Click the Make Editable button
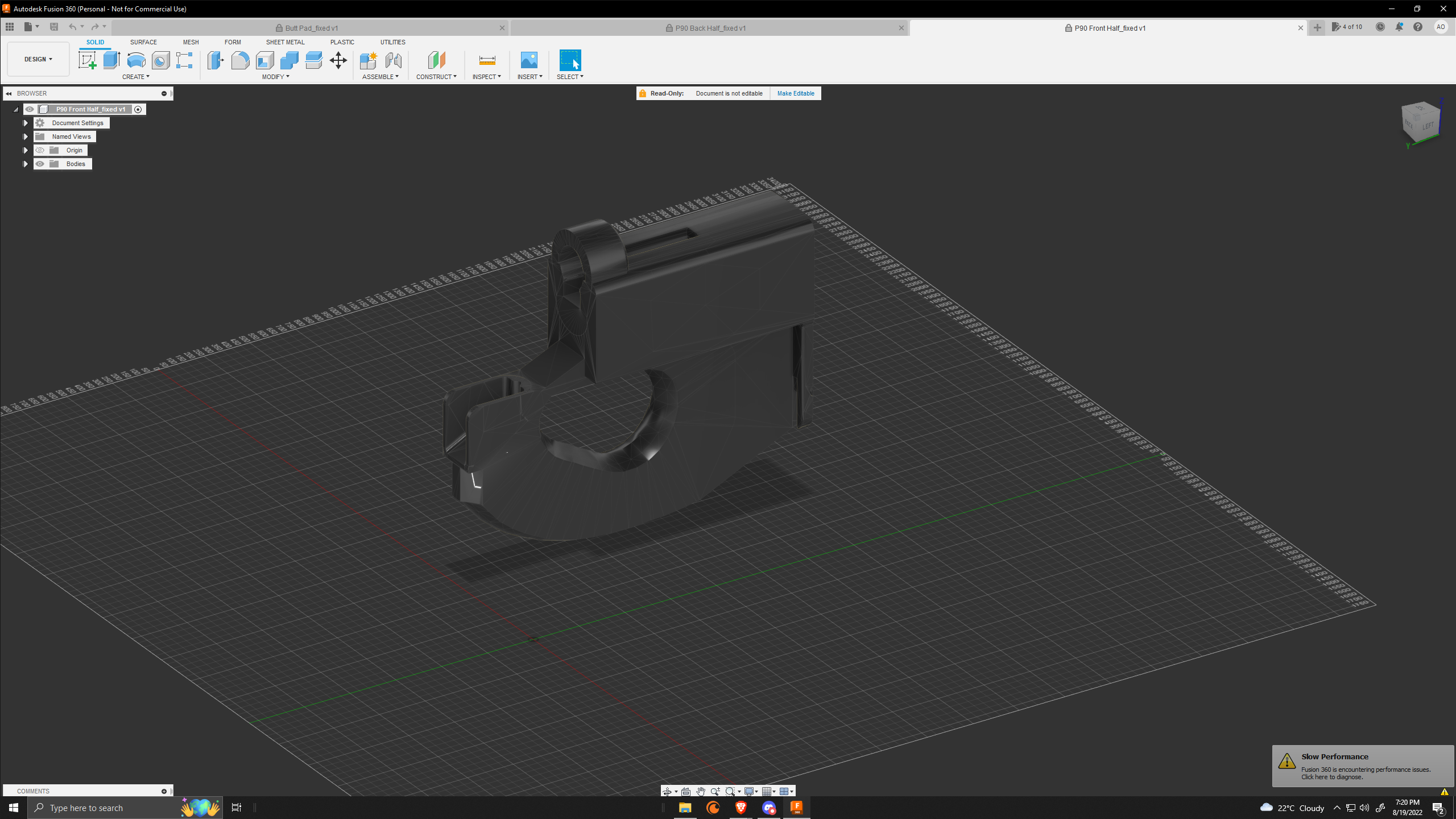 [x=796, y=93]
